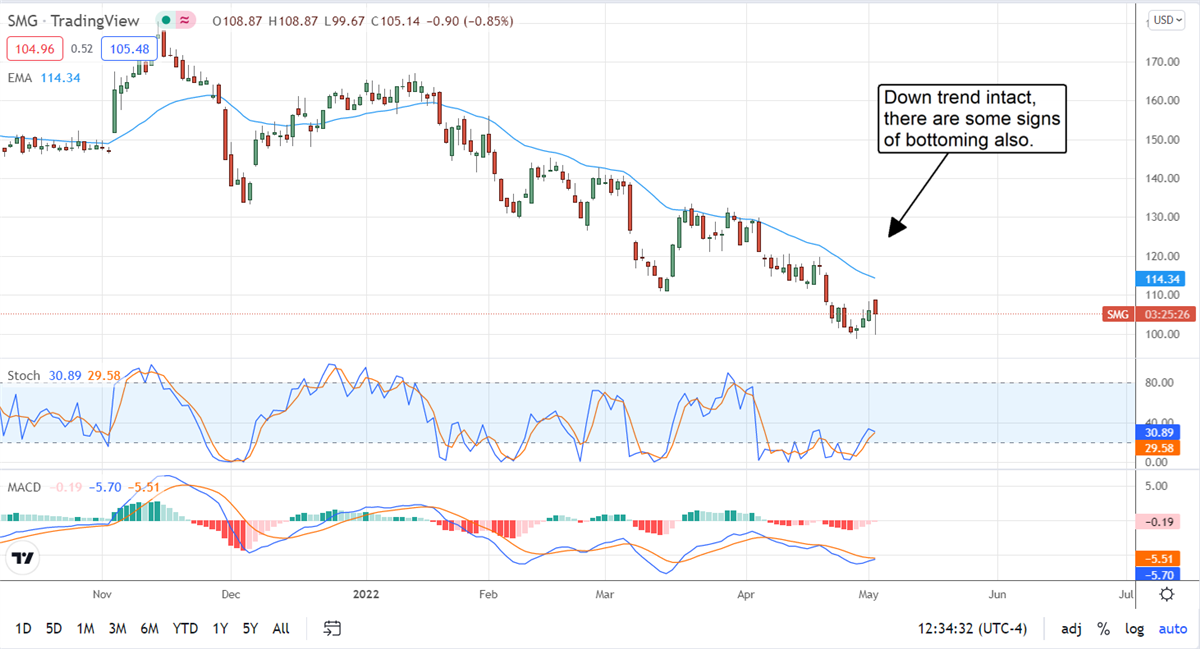
Task: Click the Nov date axis label
Action: [103, 595]
